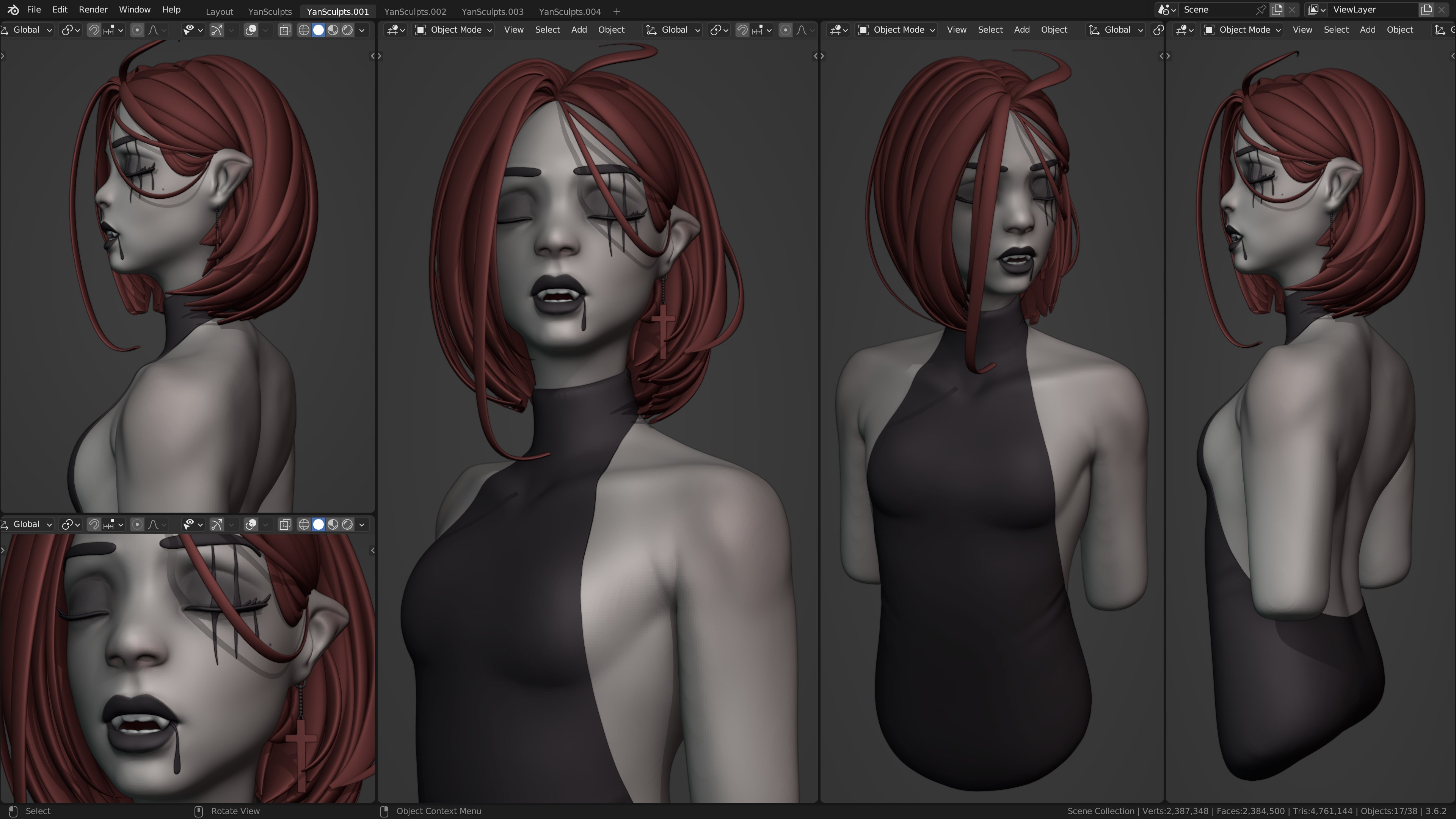Toggle overlays in the bottom-left viewport

tap(251, 524)
